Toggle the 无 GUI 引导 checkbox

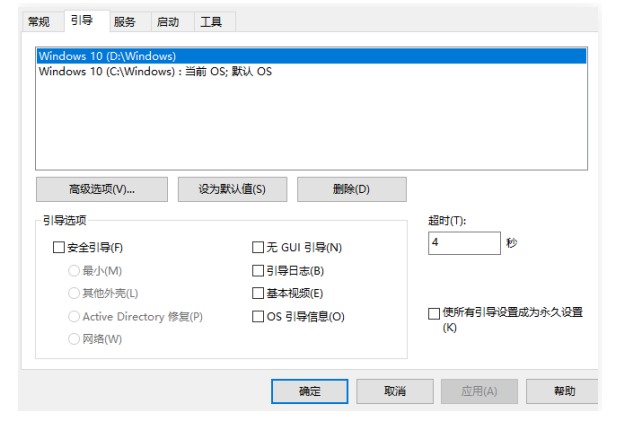tap(257, 248)
